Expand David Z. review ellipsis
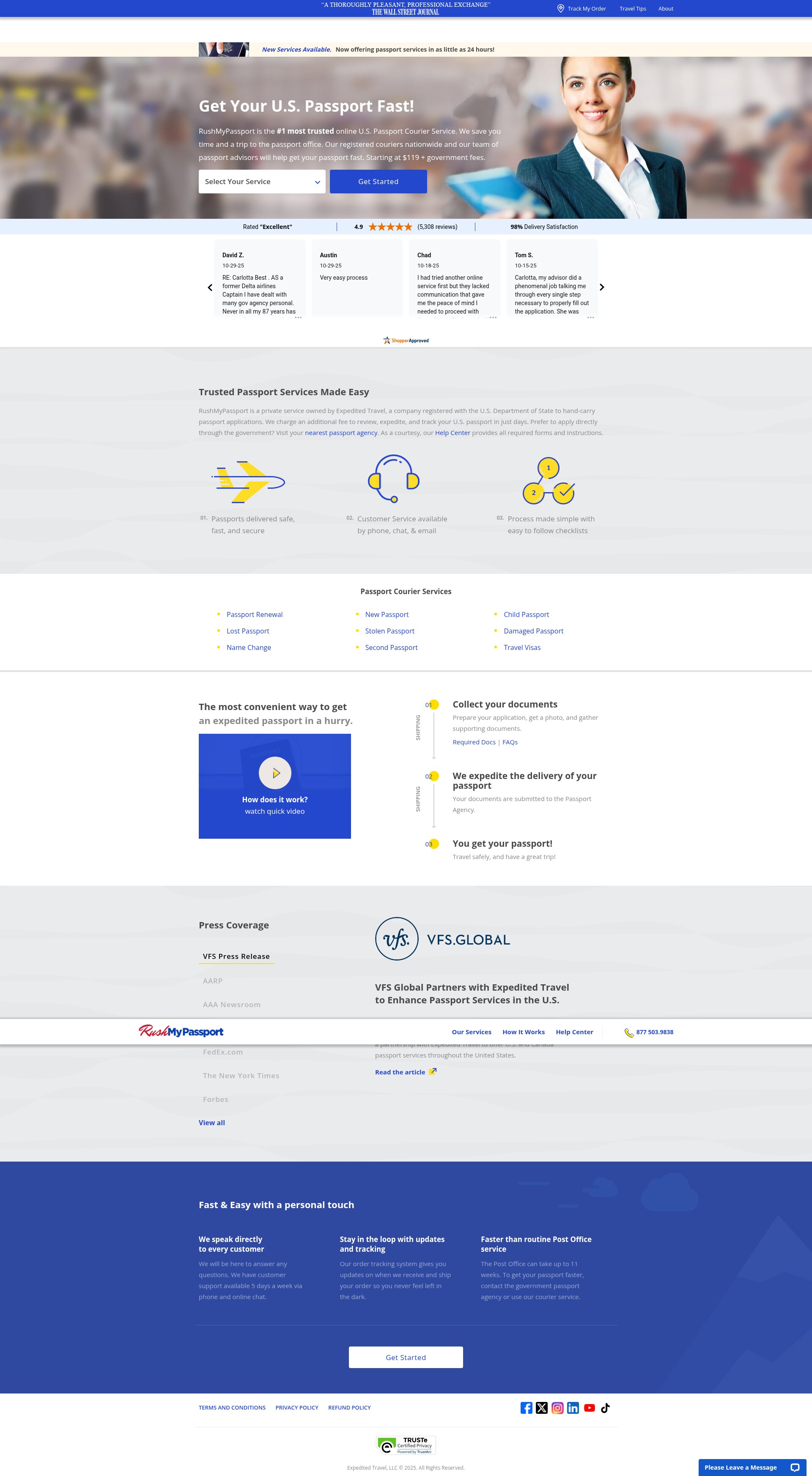The image size is (812, 1476). click(x=298, y=317)
